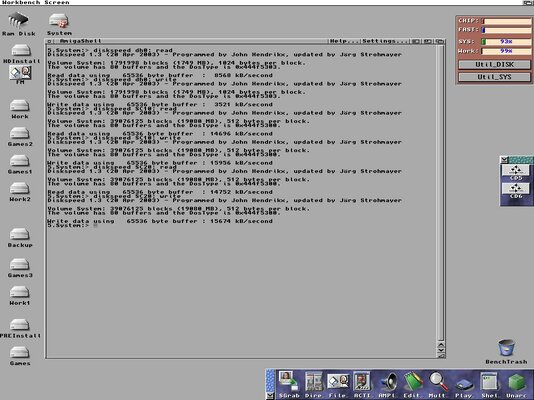Screen dimensions: 534x400
Task: Click the Util_SYS button
Action: coord(494,77)
